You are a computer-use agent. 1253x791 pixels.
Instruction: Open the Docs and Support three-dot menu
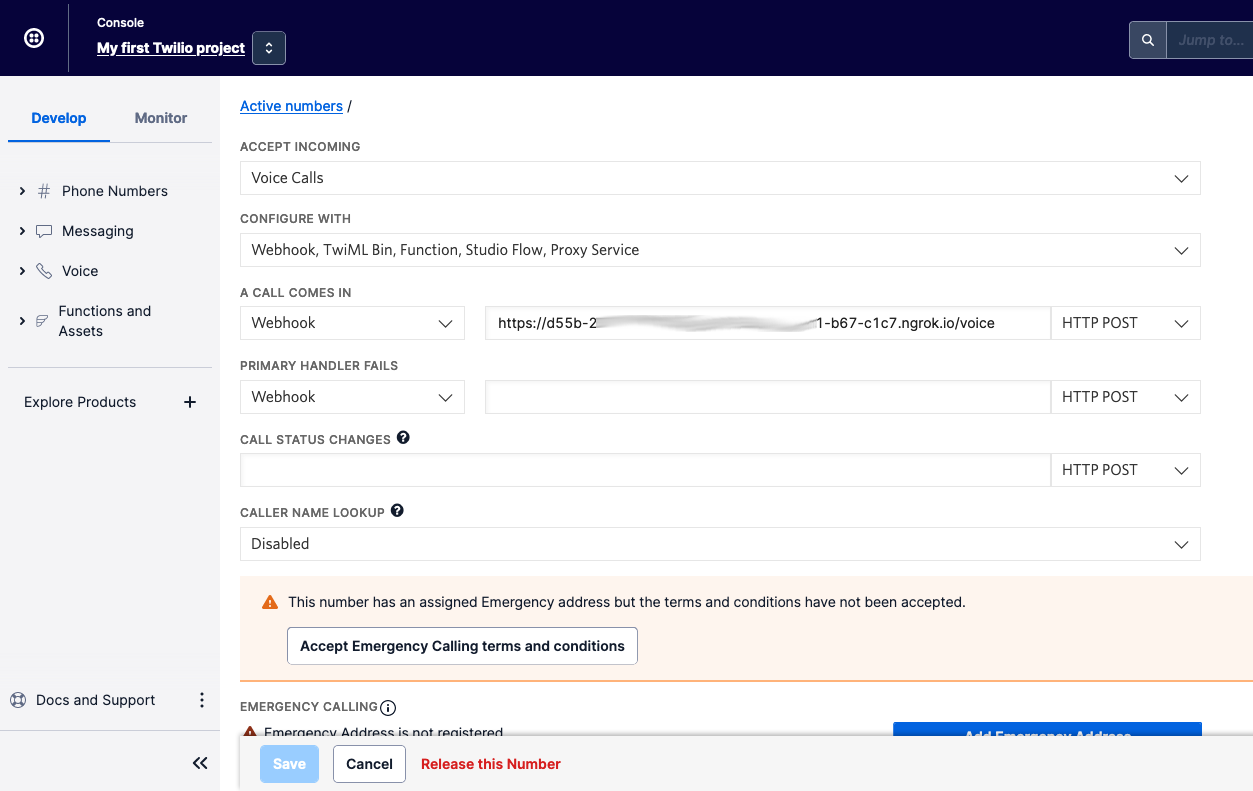201,700
